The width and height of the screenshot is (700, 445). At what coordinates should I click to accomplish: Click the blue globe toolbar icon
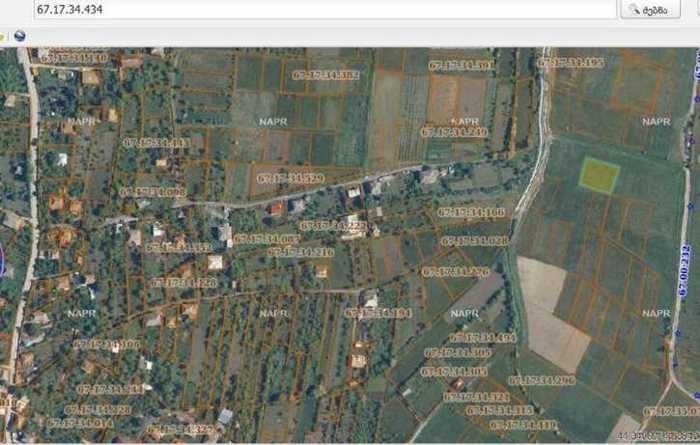[x=20, y=36]
